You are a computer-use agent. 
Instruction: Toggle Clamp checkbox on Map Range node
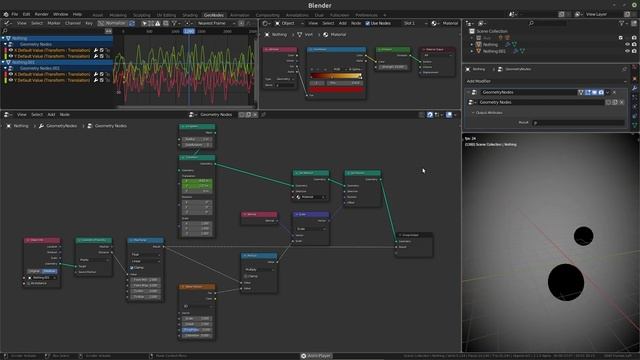click(x=131, y=268)
